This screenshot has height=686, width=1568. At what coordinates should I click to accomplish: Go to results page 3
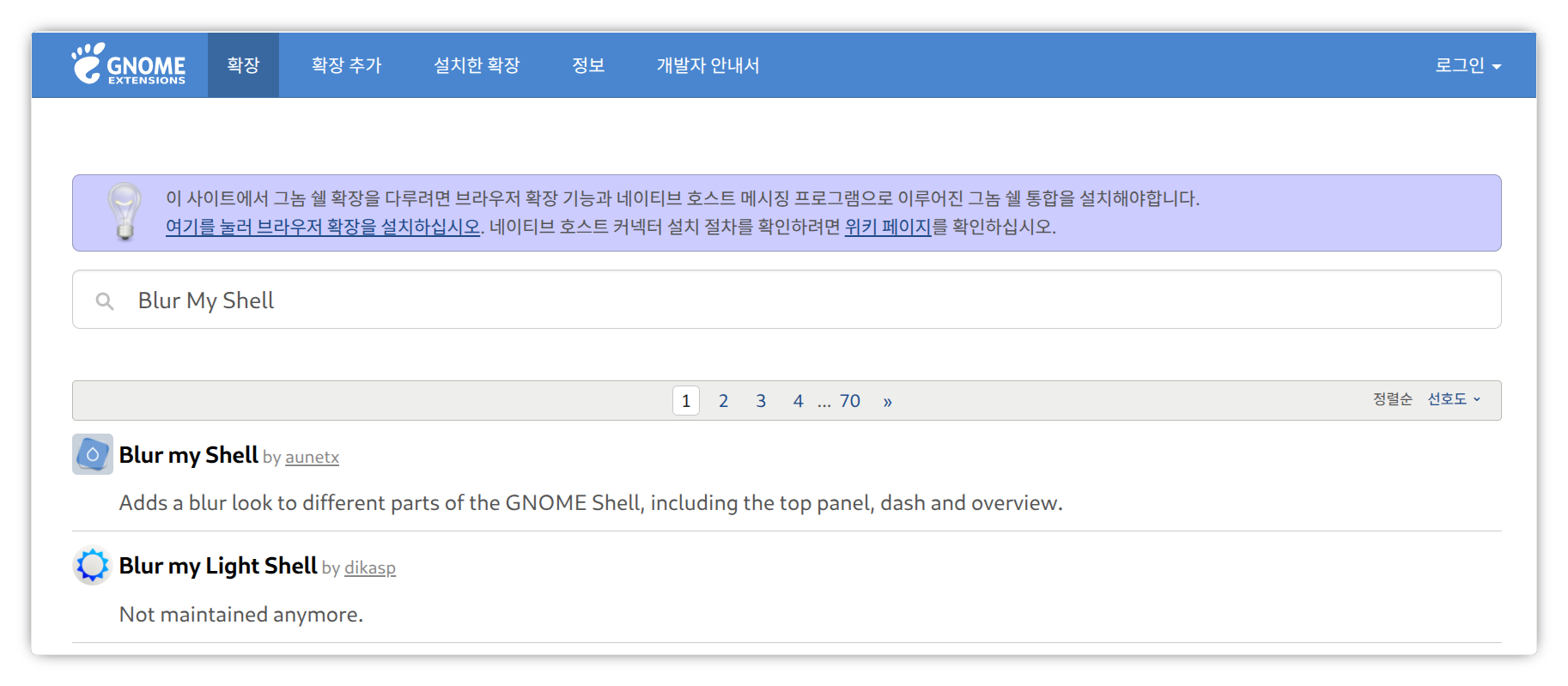(x=761, y=401)
